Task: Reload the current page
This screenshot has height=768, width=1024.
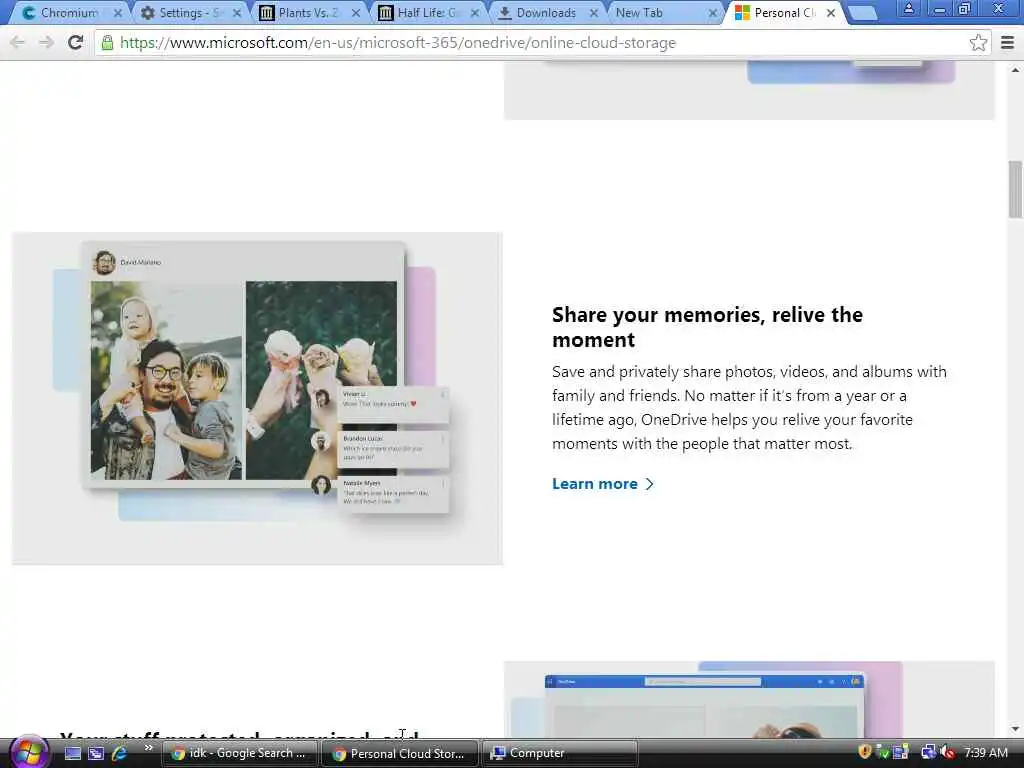Action: click(x=75, y=42)
